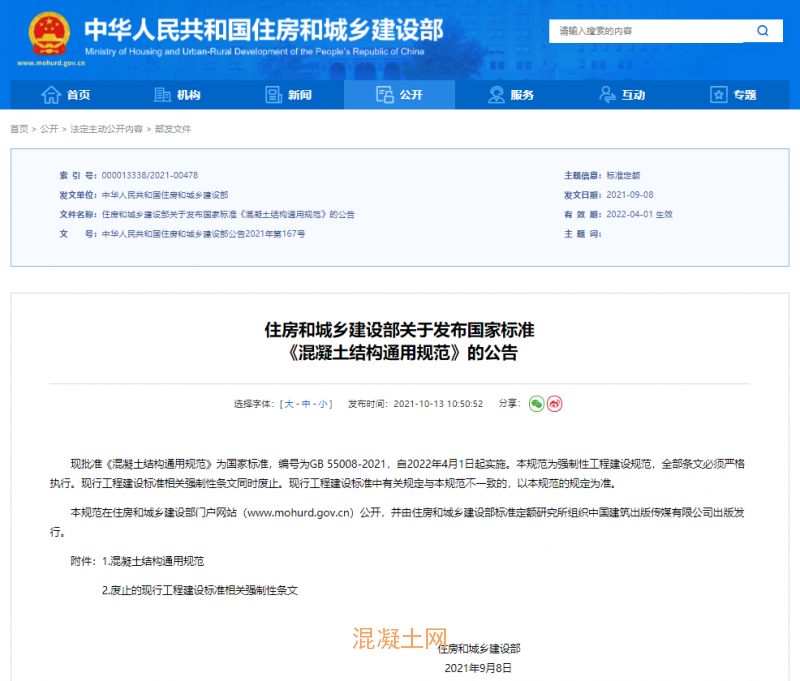Open the 首页 navigation tab
This screenshot has height=681, width=800.
pyautogui.click(x=66, y=95)
